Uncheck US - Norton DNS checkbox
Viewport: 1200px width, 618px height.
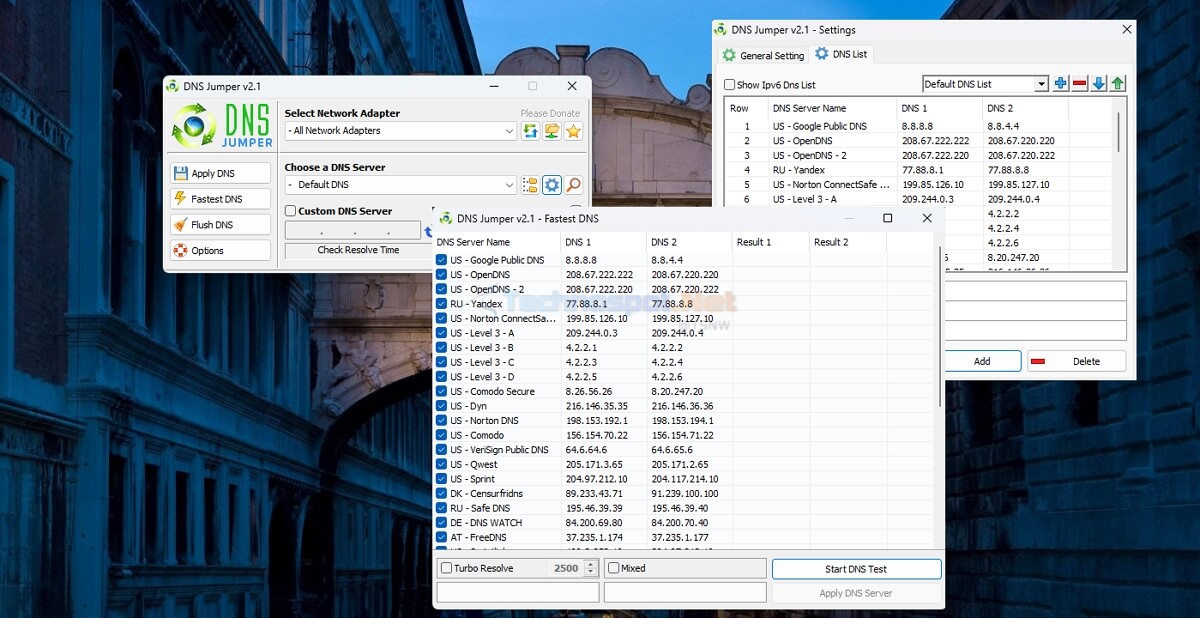442,421
